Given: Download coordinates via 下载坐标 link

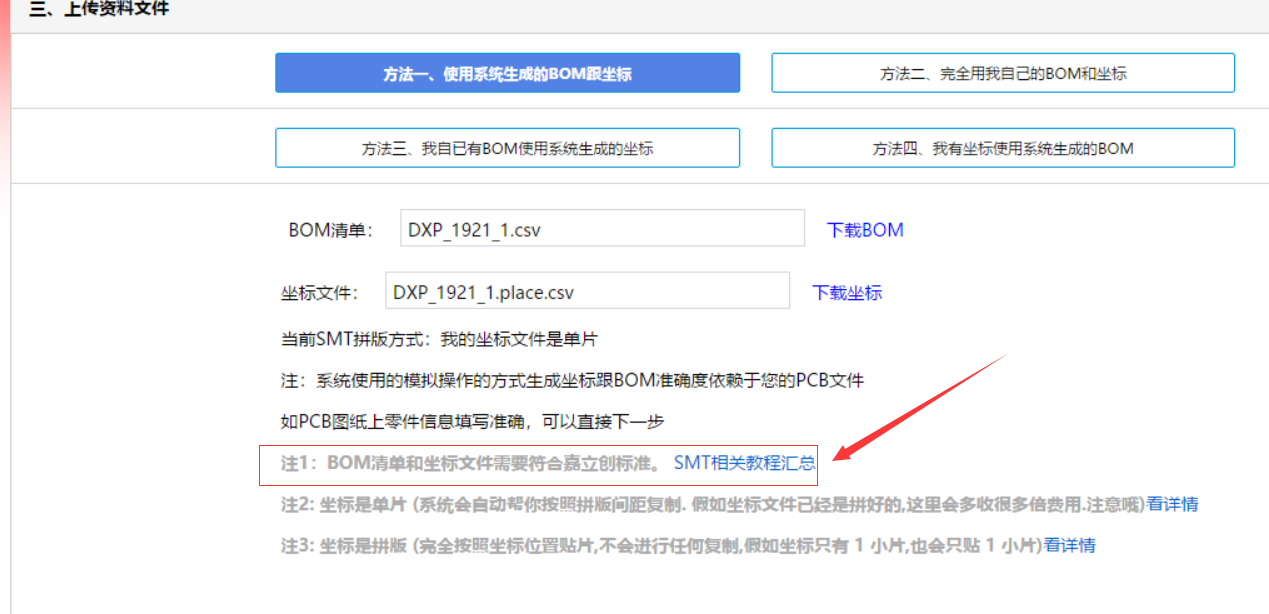Looking at the screenshot, I should 847,293.
